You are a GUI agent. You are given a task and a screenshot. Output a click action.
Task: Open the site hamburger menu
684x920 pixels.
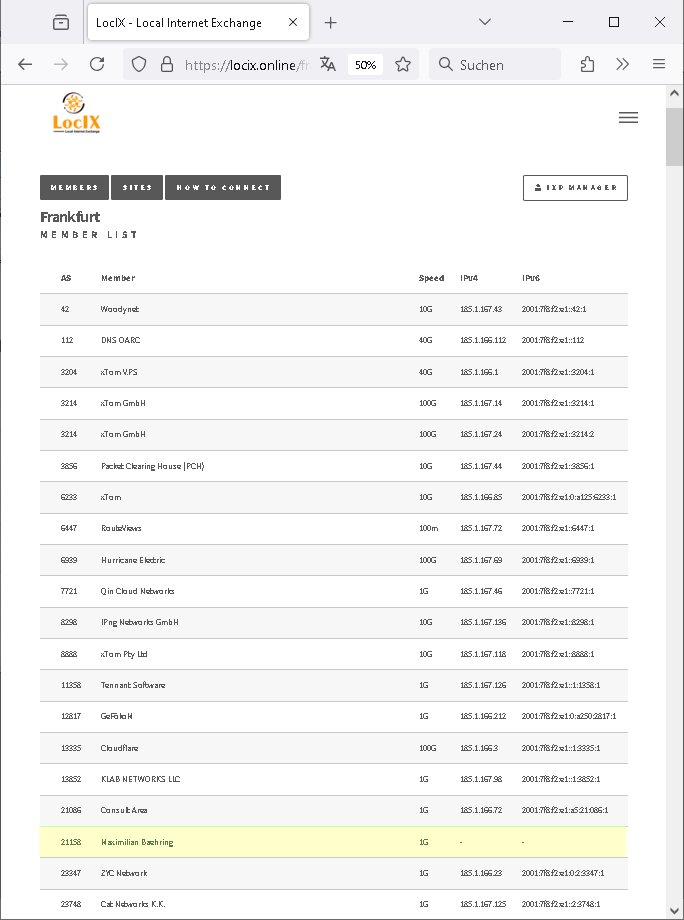[x=628, y=117]
